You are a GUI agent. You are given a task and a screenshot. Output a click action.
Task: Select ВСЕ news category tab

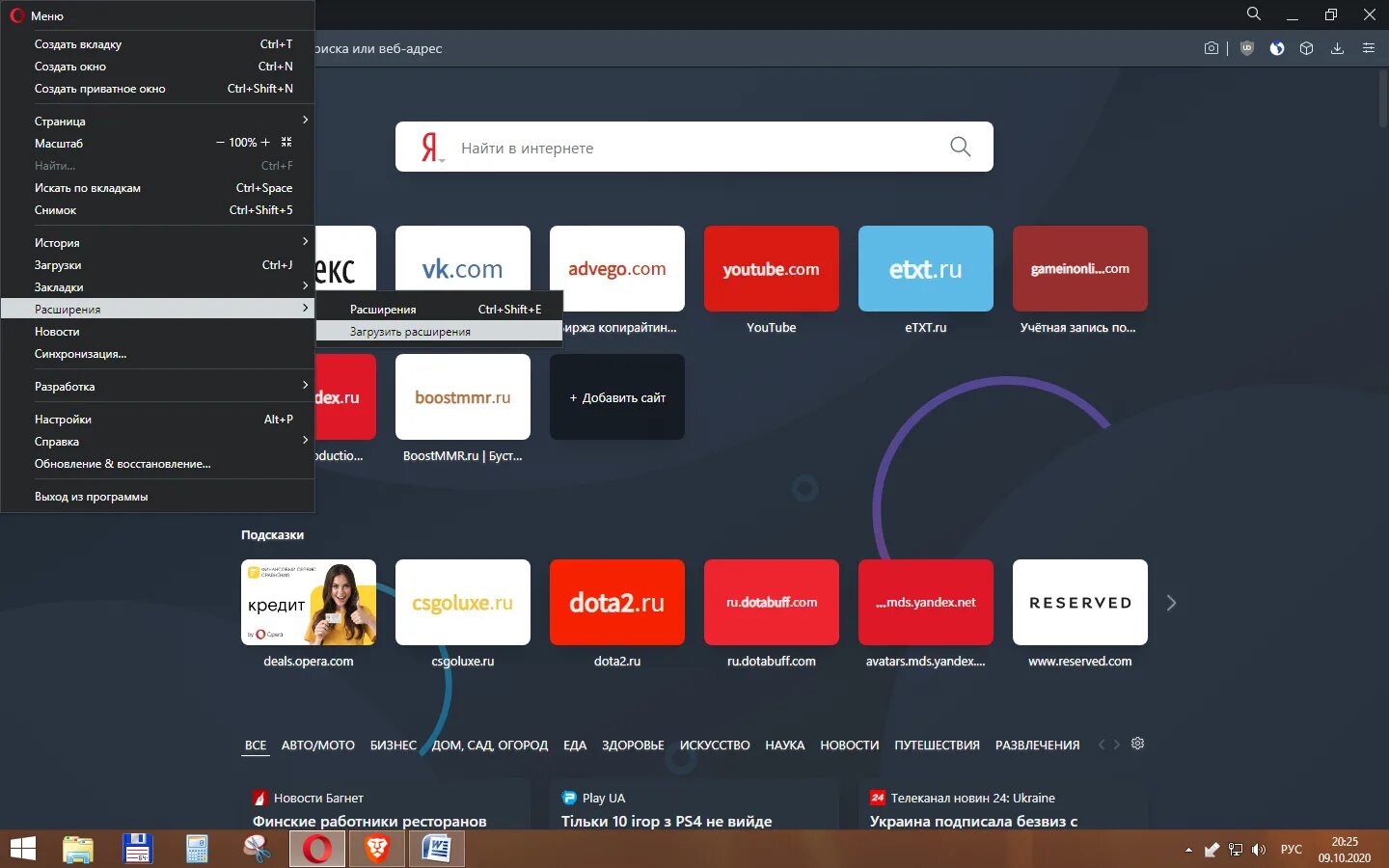coord(256,746)
